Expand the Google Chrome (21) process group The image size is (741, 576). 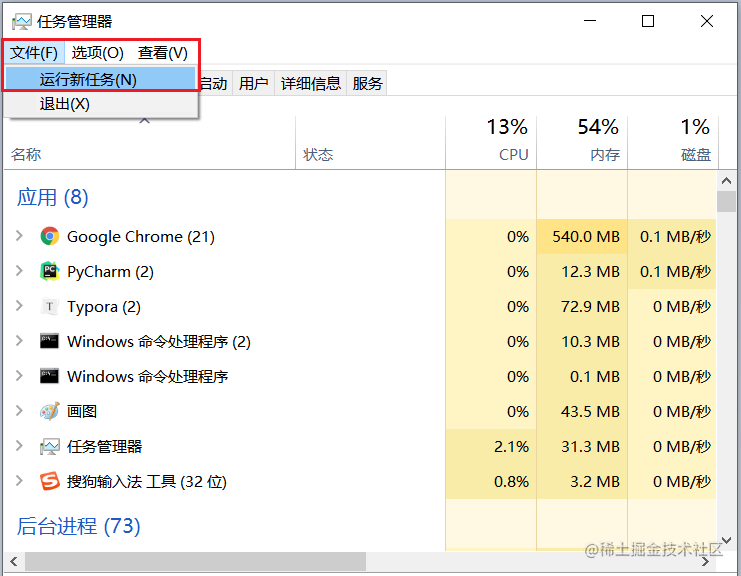tap(19, 236)
